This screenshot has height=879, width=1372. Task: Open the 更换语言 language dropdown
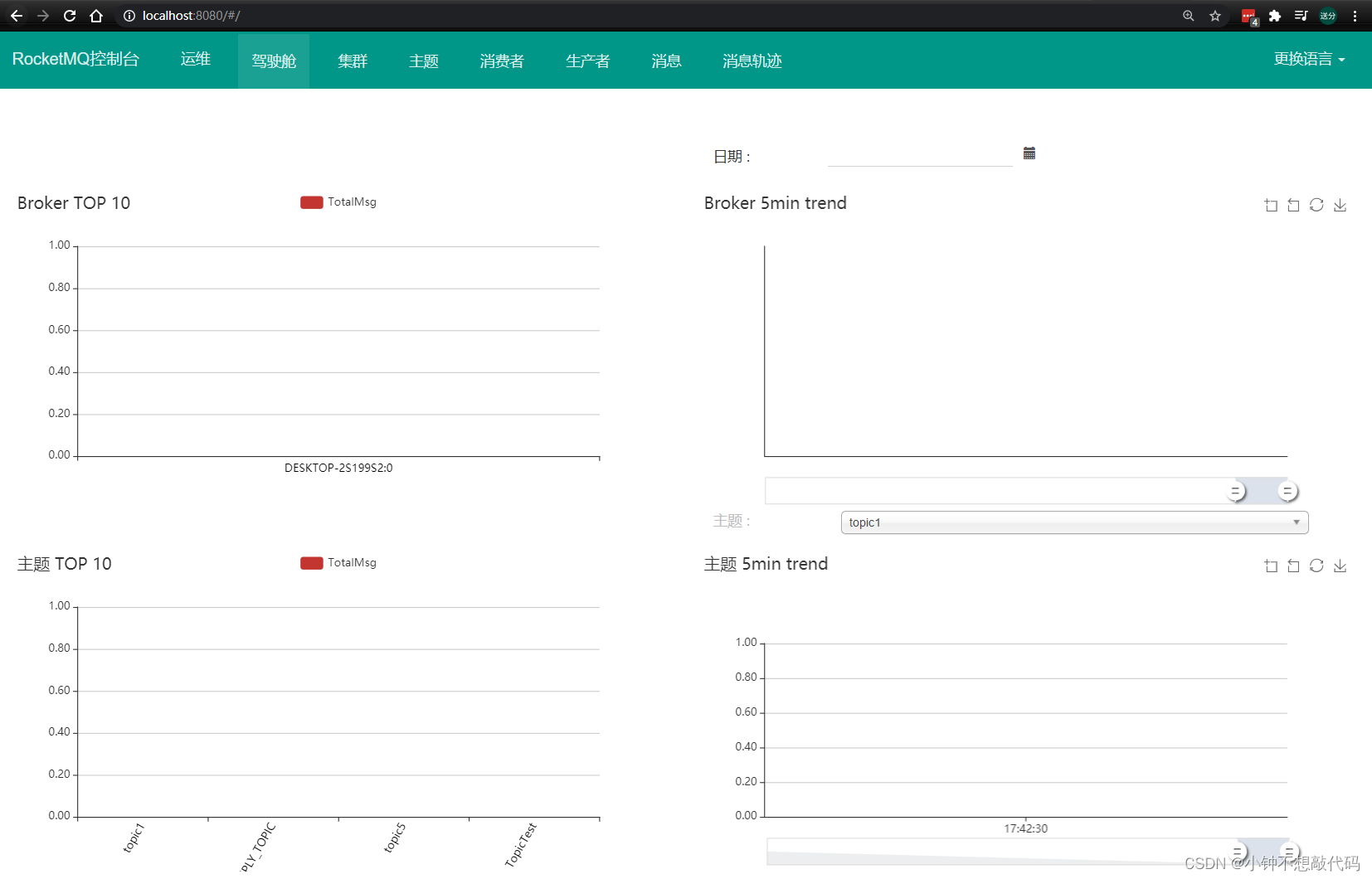(x=1309, y=59)
